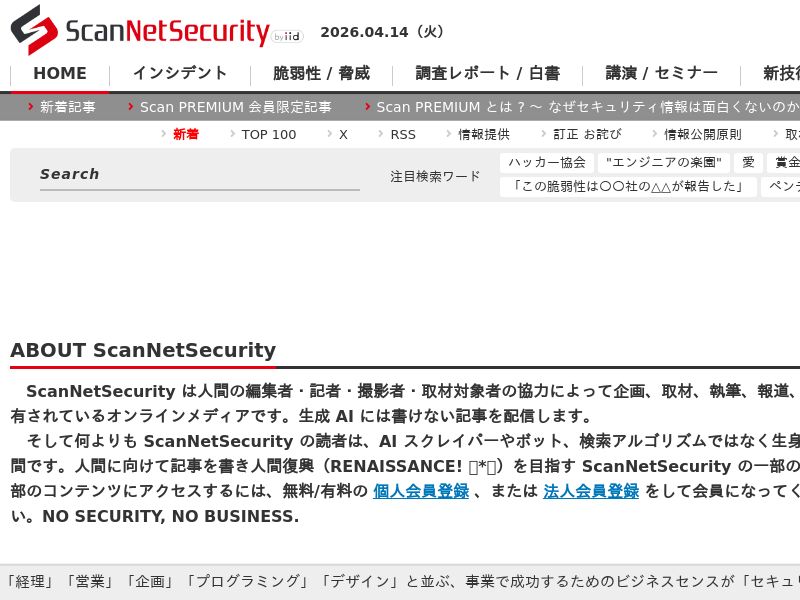Select the "エンジニアの楽園" keyword tag

click(x=663, y=162)
